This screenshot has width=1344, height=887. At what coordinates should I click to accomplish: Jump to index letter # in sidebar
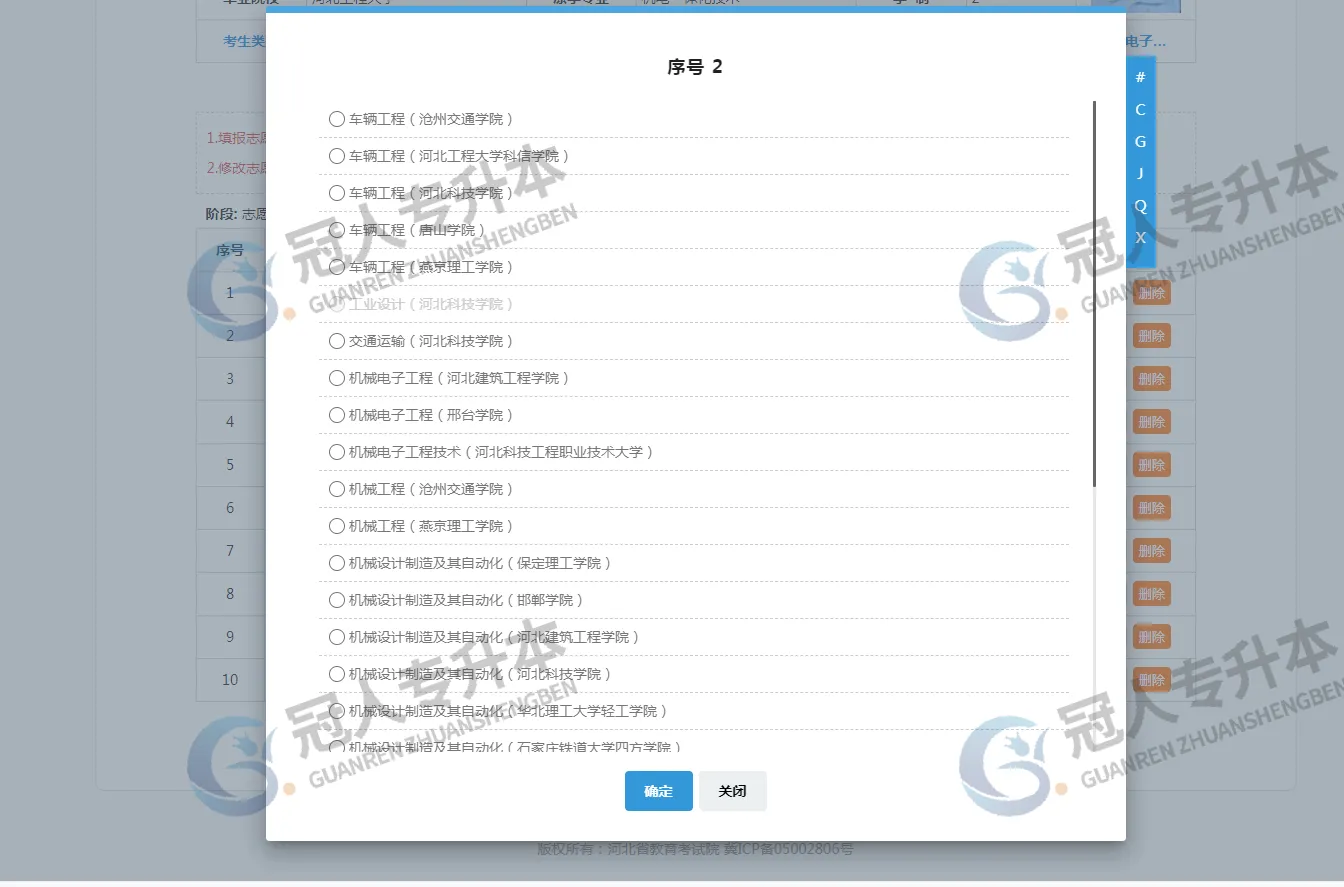coord(1140,77)
